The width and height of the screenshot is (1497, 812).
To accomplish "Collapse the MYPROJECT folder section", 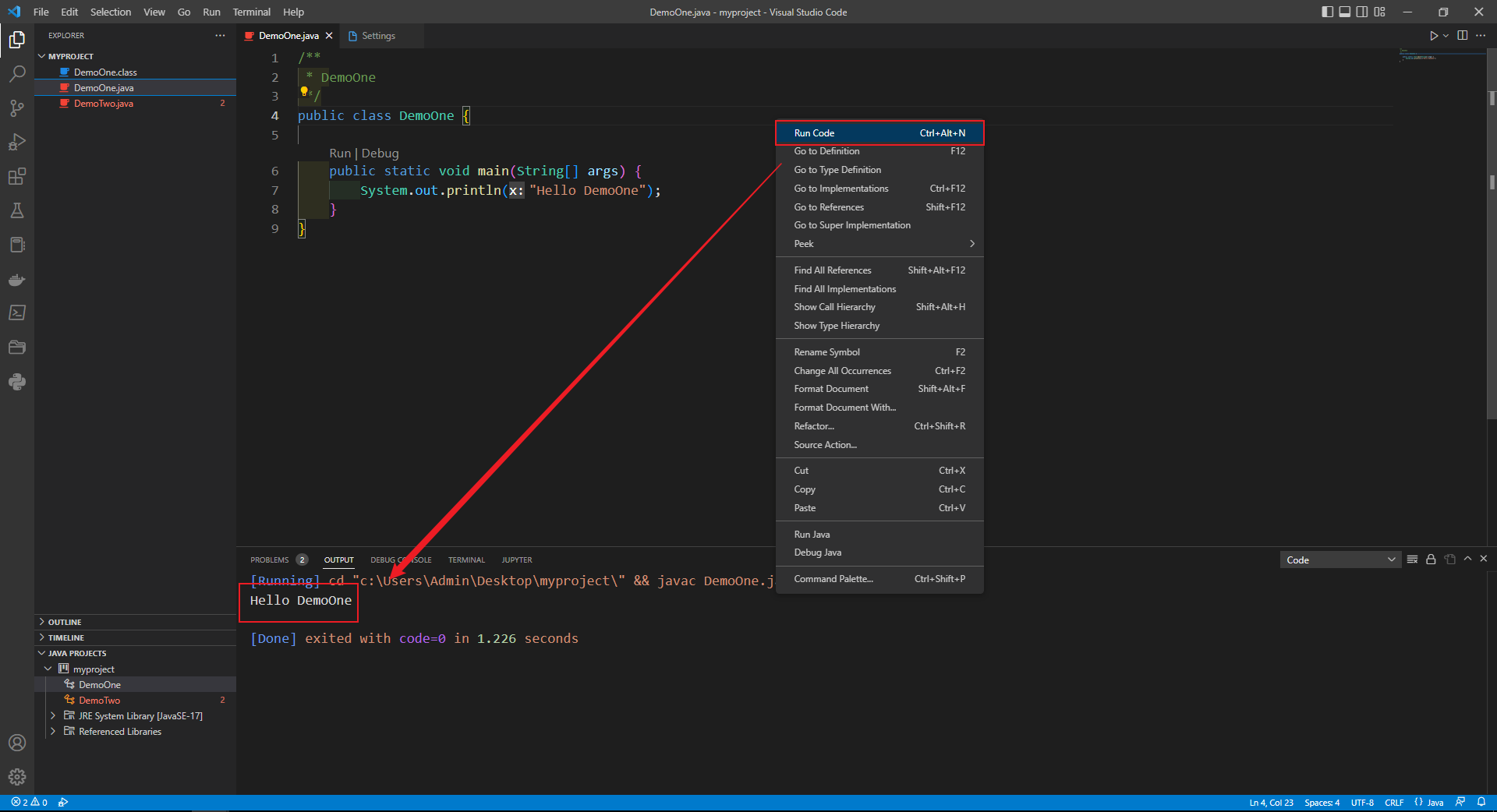I will click(x=135, y=56).
